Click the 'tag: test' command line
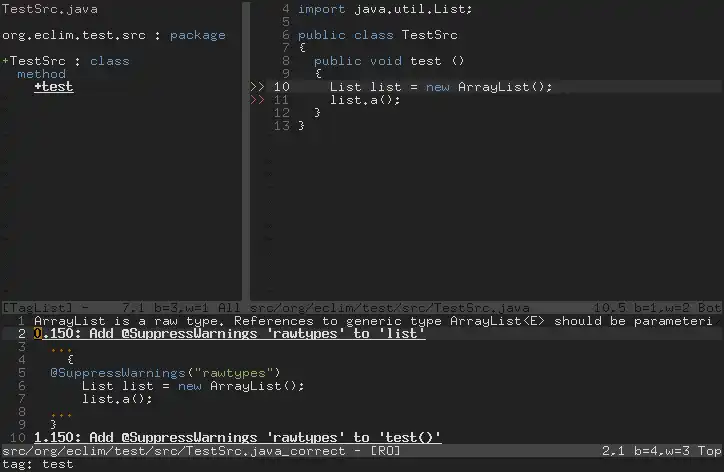The height and width of the screenshot is (472, 724). click(x=38, y=464)
